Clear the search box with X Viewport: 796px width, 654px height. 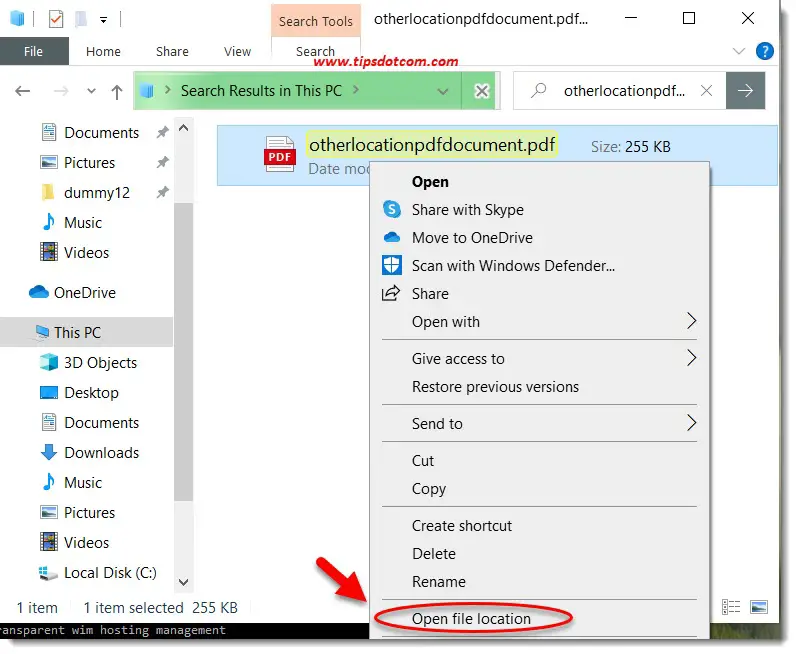point(706,91)
